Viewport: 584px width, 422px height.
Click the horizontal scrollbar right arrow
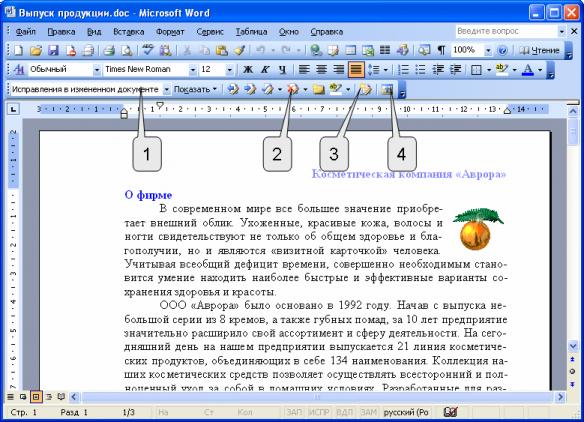click(561, 397)
